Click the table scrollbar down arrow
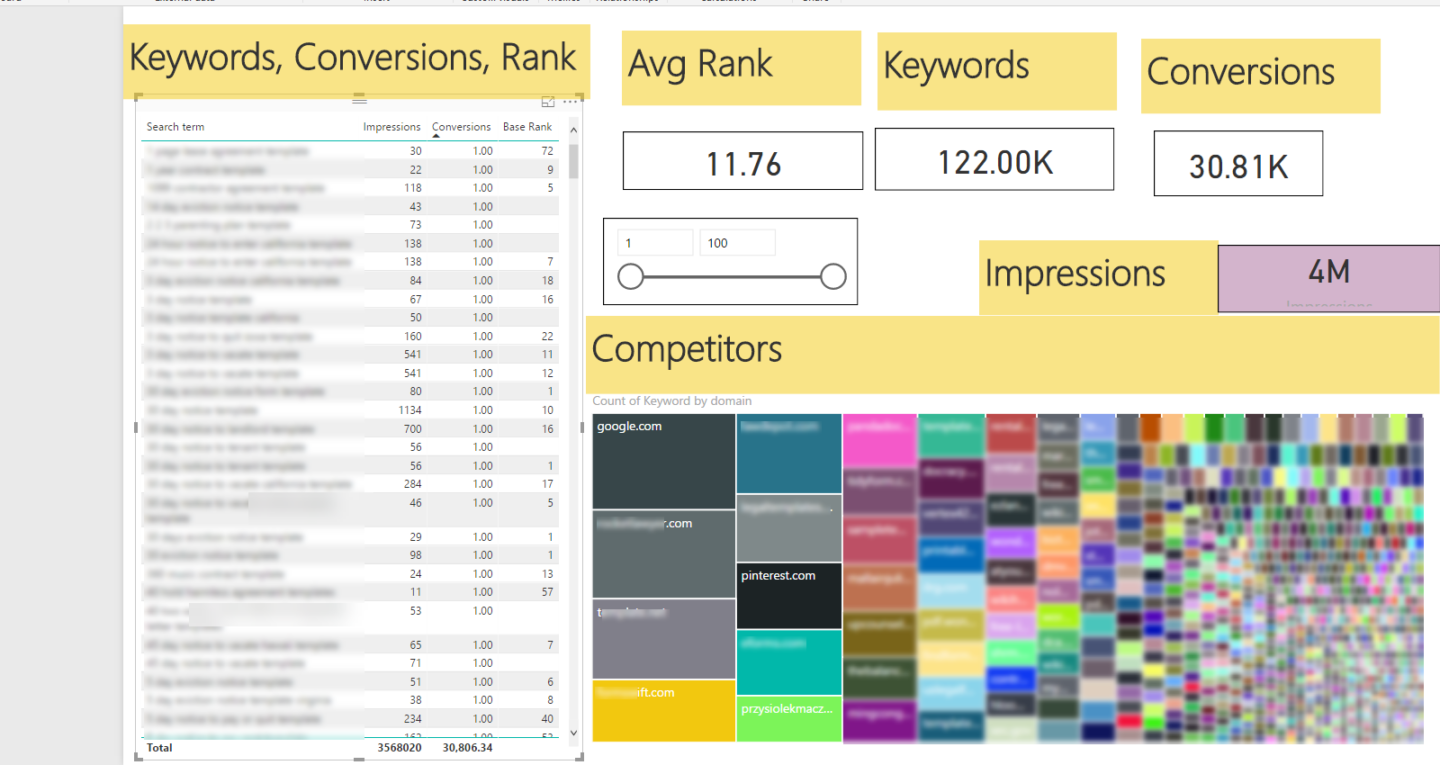Viewport: 1440px width, 765px height. click(x=574, y=733)
